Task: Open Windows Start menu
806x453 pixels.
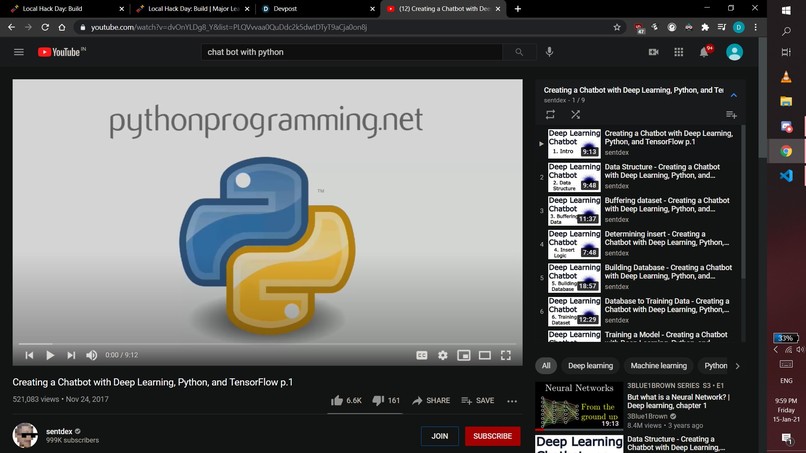Action: coord(786,10)
